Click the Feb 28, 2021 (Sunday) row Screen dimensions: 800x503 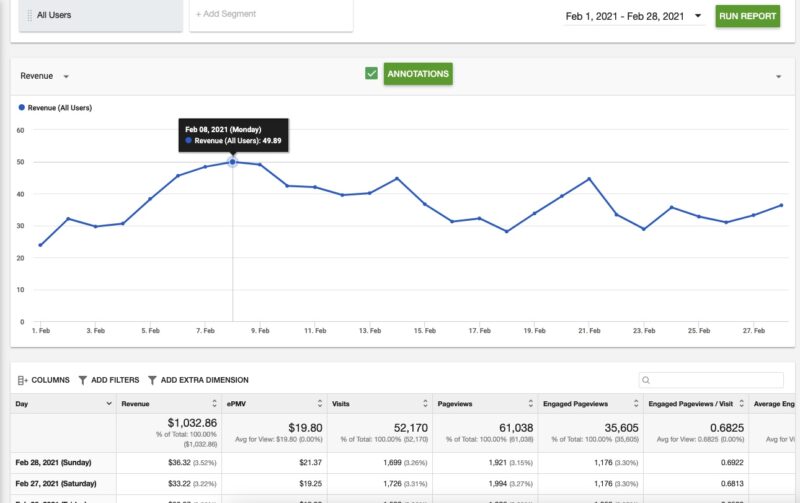click(x=405, y=463)
